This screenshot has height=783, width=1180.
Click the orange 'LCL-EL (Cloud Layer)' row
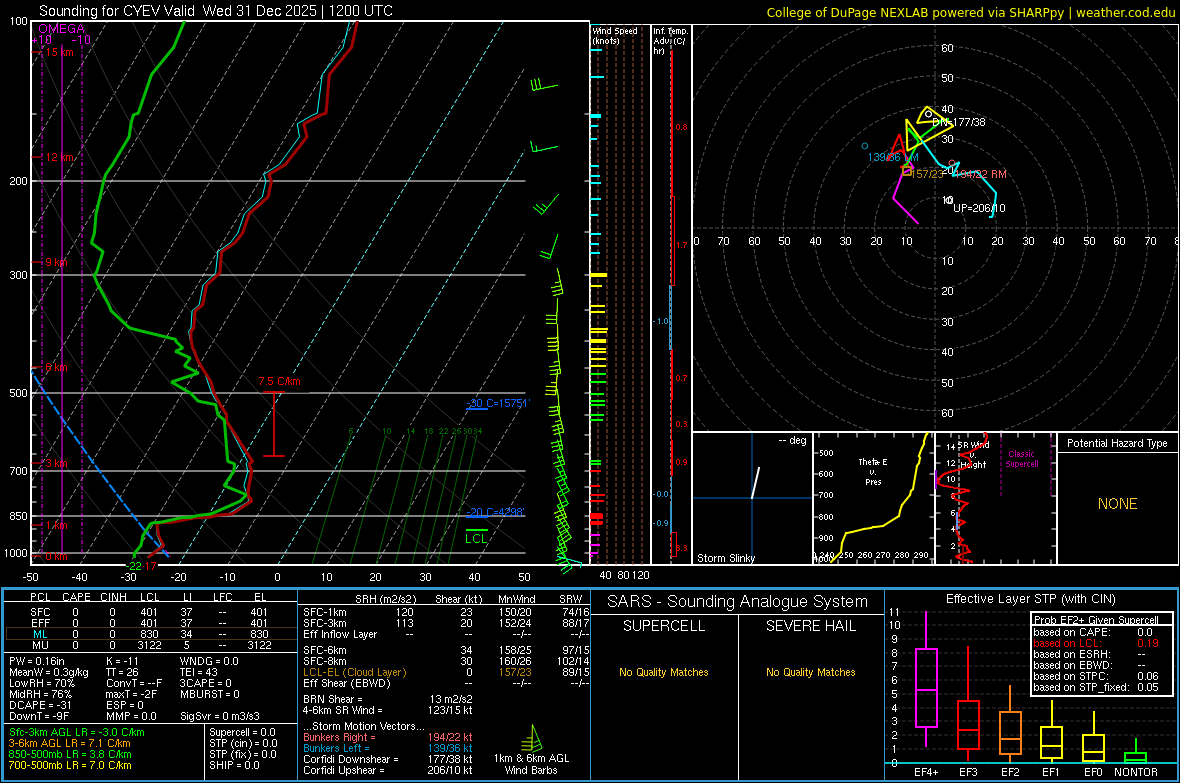[446, 672]
